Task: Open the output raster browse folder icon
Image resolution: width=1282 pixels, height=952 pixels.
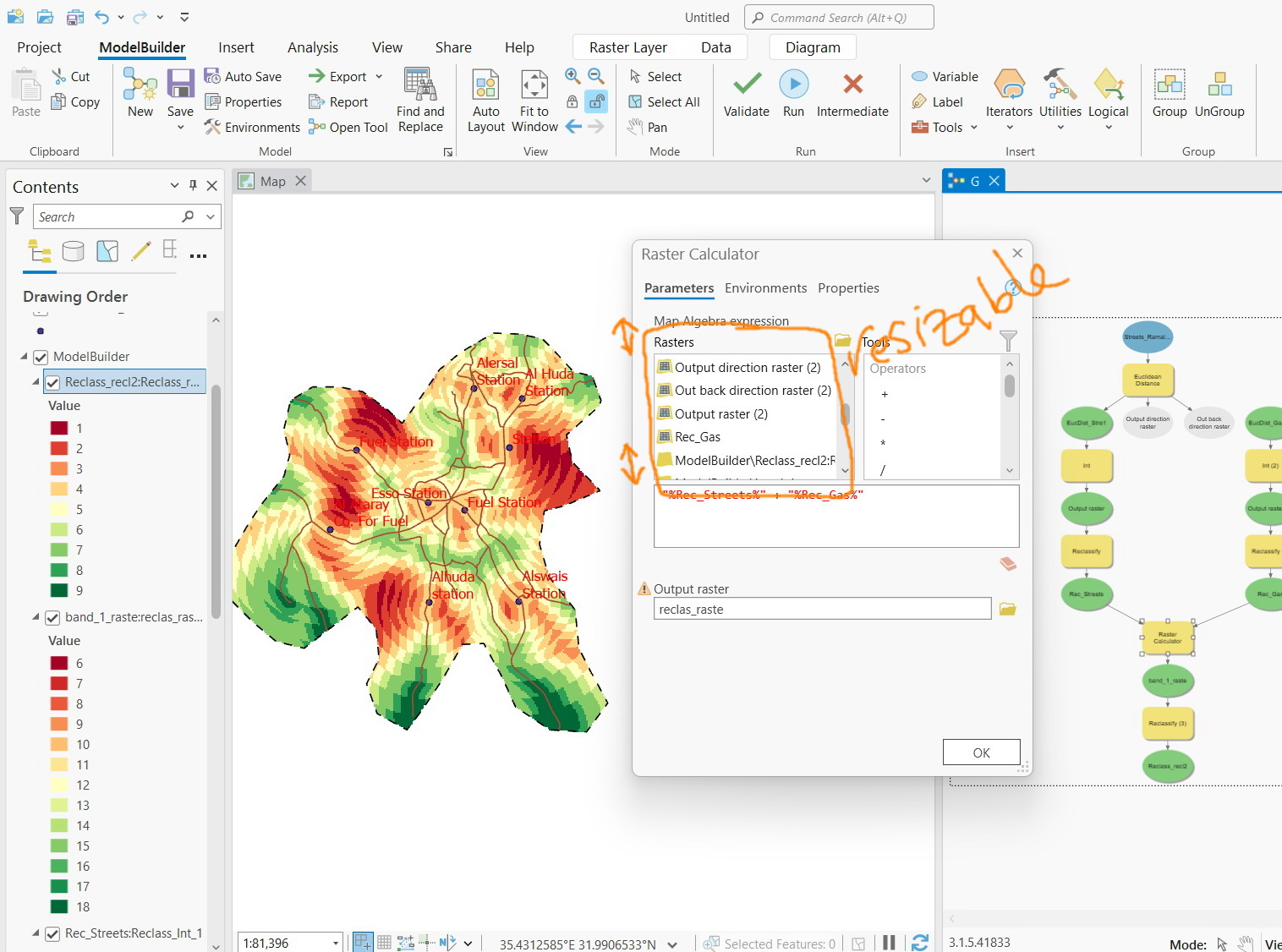Action: pyautogui.click(x=1007, y=608)
